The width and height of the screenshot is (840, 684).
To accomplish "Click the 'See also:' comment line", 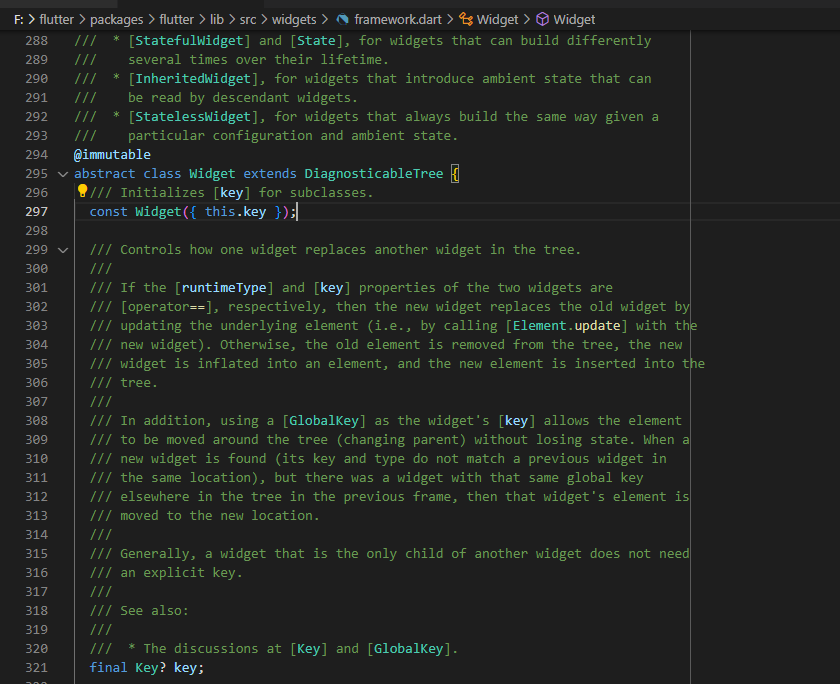I will pyautogui.click(x=139, y=611).
